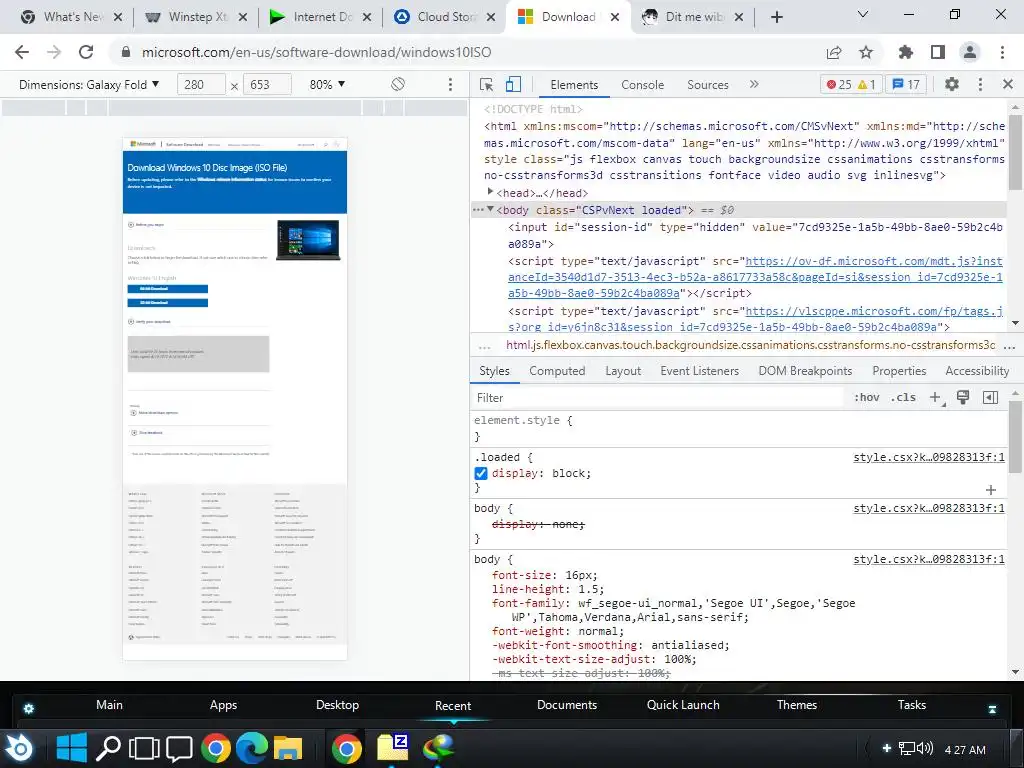The height and width of the screenshot is (768, 1024).
Task: Activate the inspect element picker icon
Action: [487, 85]
